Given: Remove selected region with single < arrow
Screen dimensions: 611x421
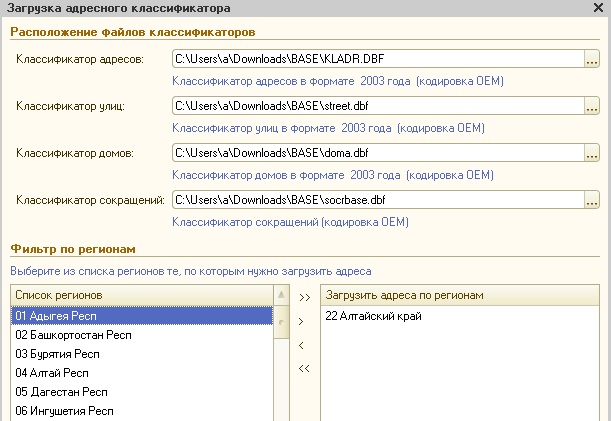Looking at the screenshot, I should (x=301, y=345).
